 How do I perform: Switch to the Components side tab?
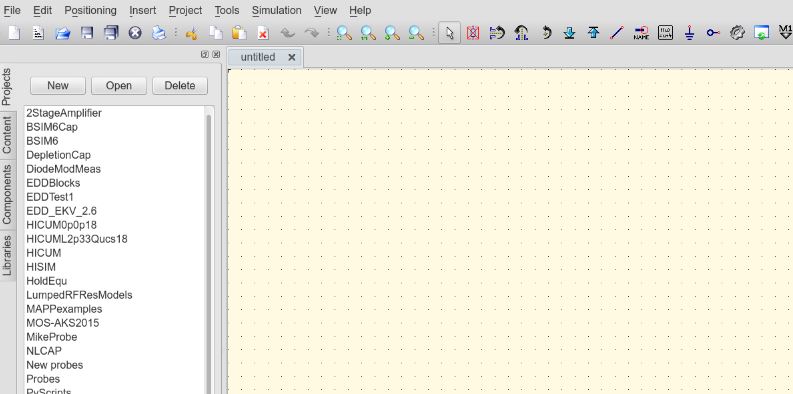click(7, 195)
